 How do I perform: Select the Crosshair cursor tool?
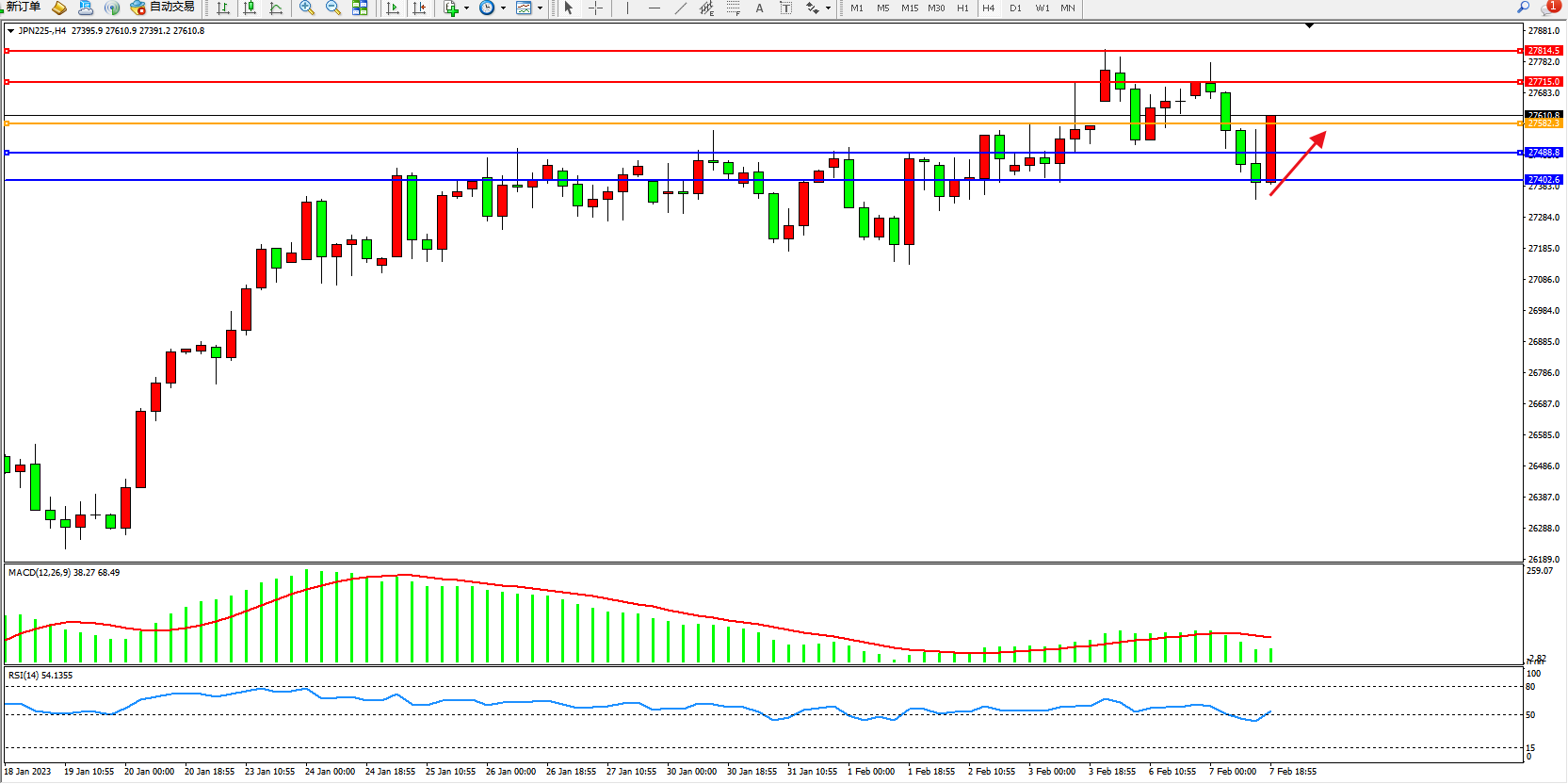(595, 8)
